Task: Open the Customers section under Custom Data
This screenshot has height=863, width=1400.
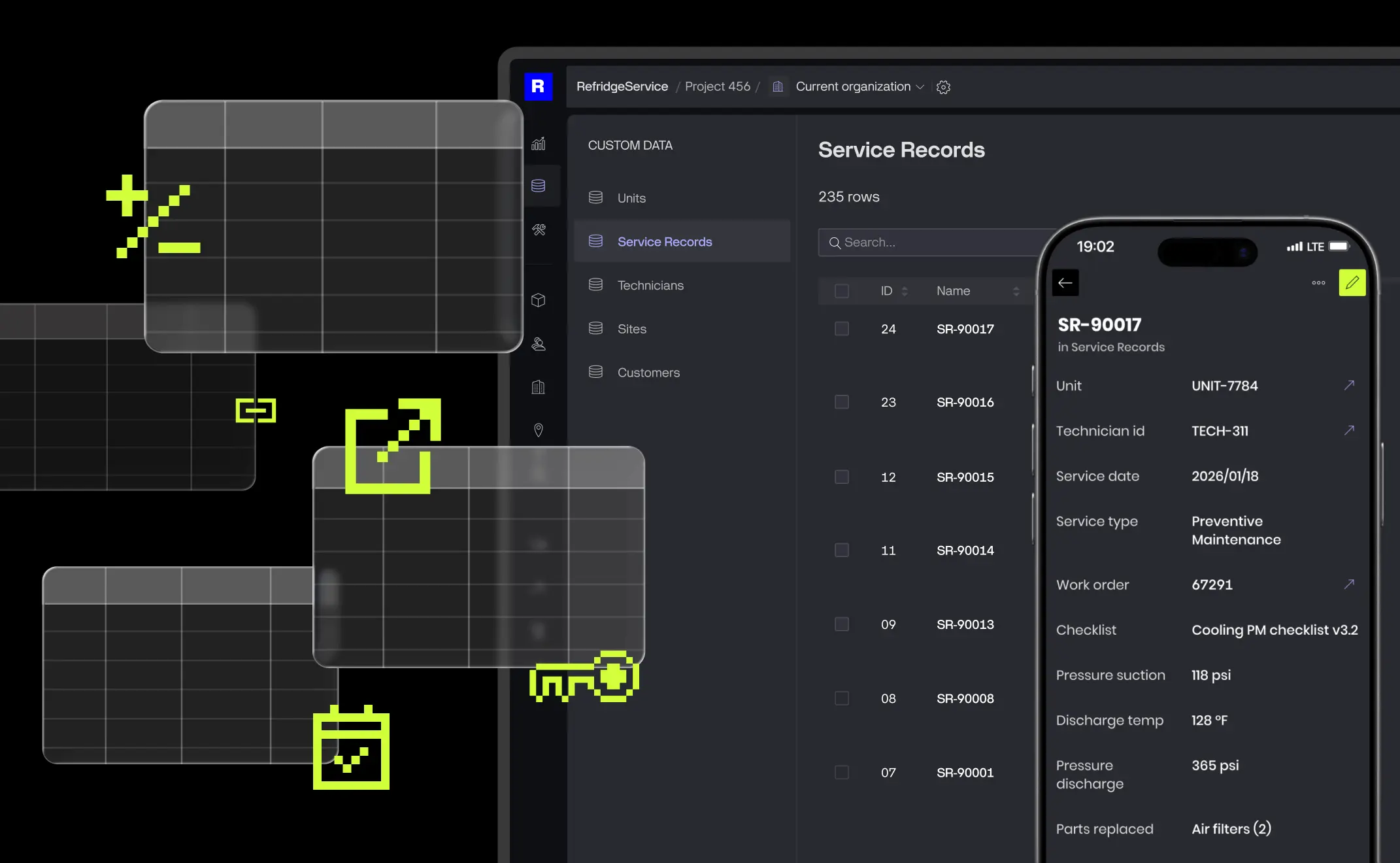Action: coord(648,372)
